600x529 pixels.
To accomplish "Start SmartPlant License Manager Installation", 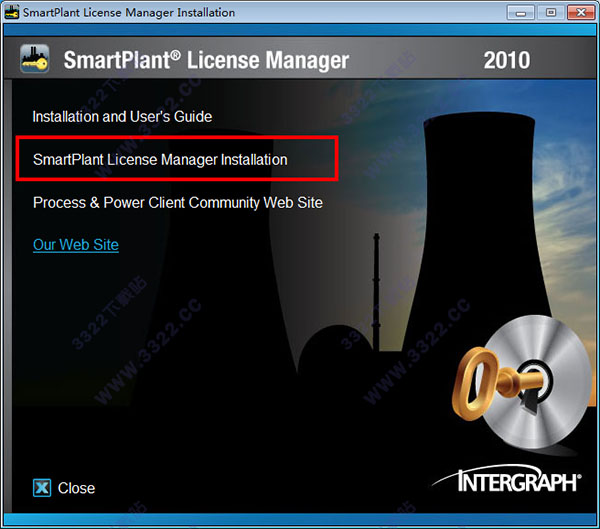I will [160, 159].
